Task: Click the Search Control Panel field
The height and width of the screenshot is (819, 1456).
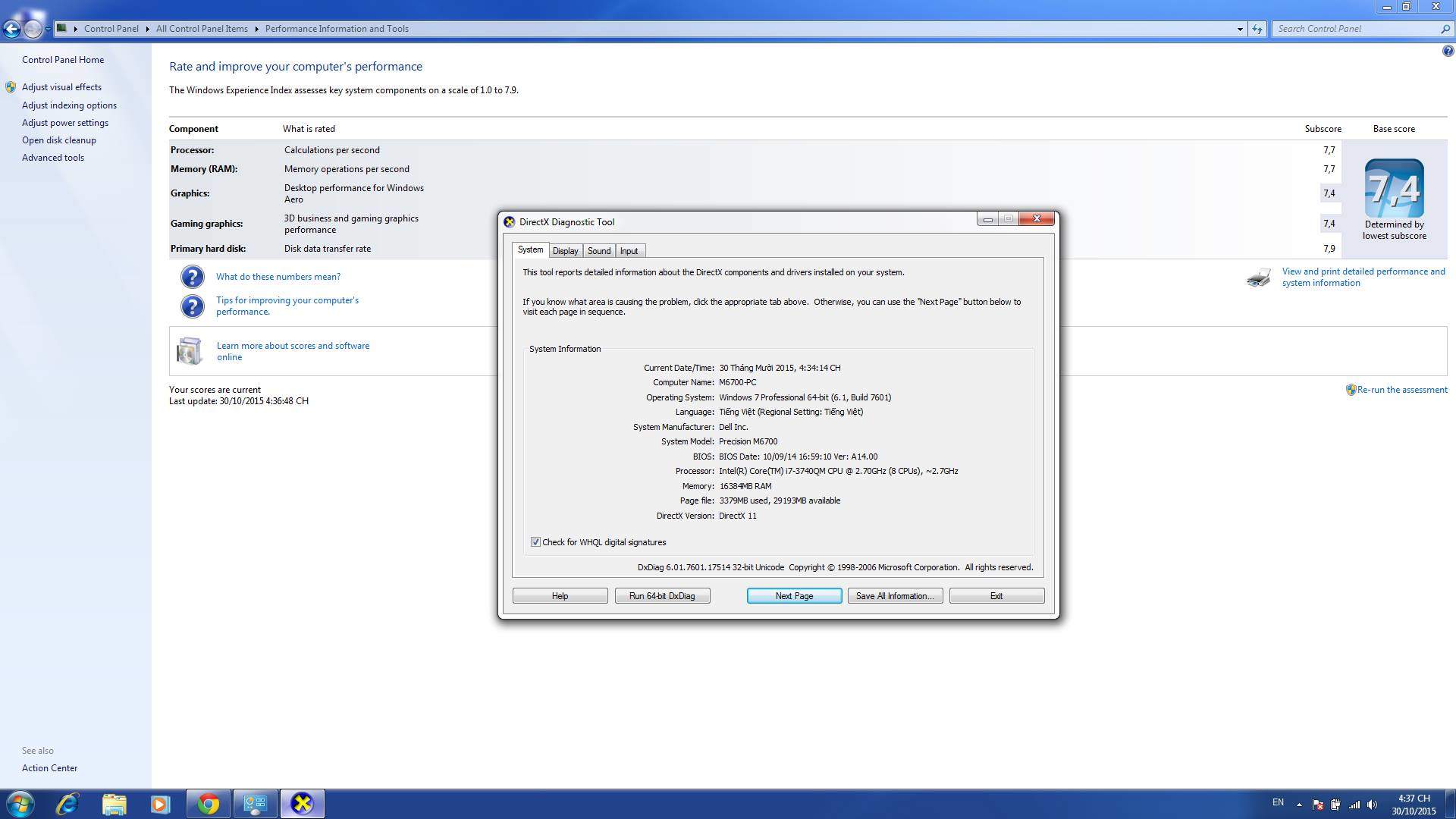Action: [x=1356, y=29]
